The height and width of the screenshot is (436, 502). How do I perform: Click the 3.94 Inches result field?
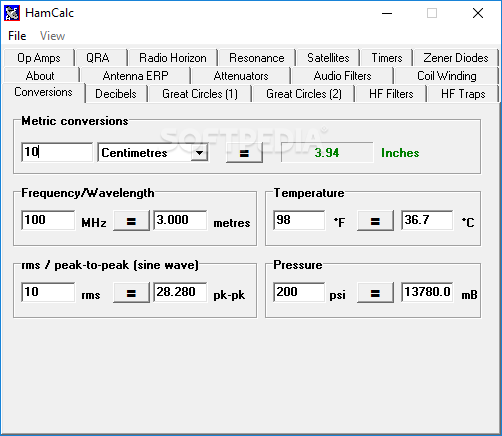click(x=327, y=153)
